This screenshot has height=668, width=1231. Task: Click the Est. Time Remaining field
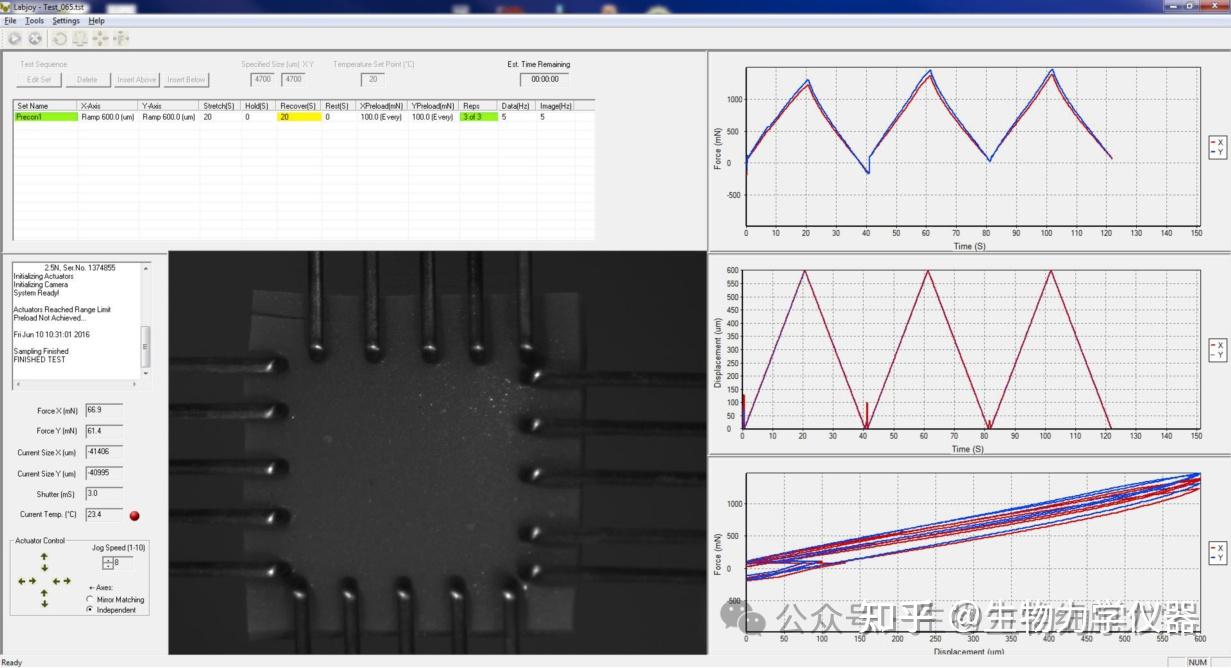click(x=544, y=79)
